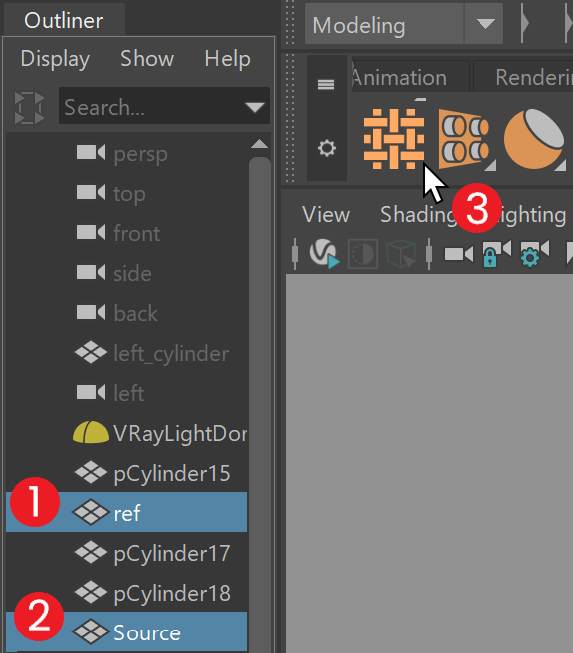Click the orange woven fabric shelf icon

pos(394,139)
